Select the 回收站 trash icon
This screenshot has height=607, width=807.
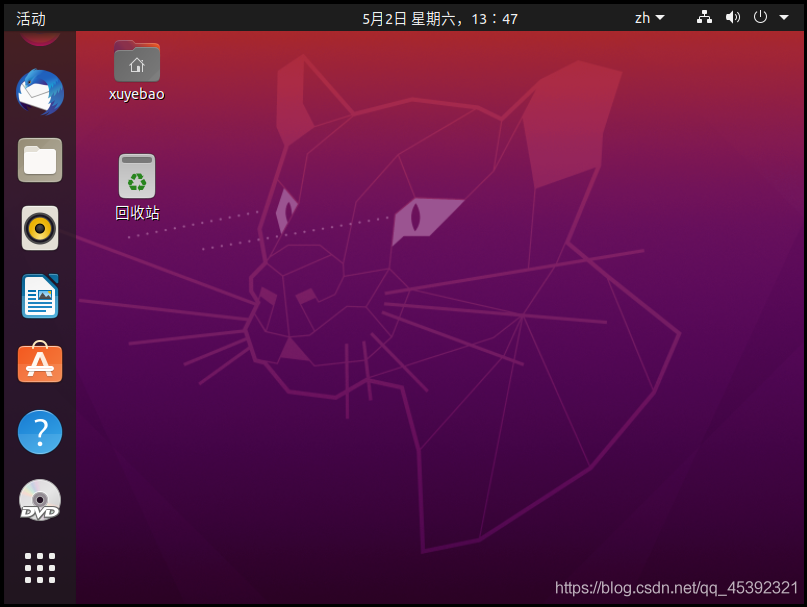point(137,188)
